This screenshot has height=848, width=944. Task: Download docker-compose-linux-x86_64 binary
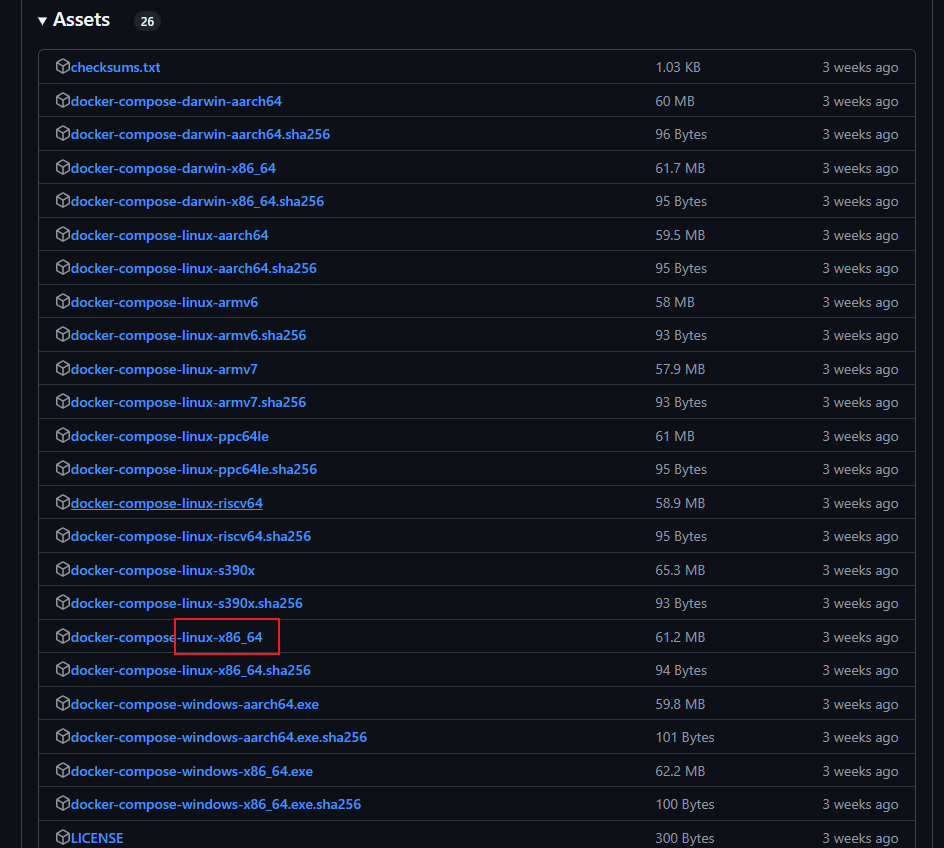167,637
